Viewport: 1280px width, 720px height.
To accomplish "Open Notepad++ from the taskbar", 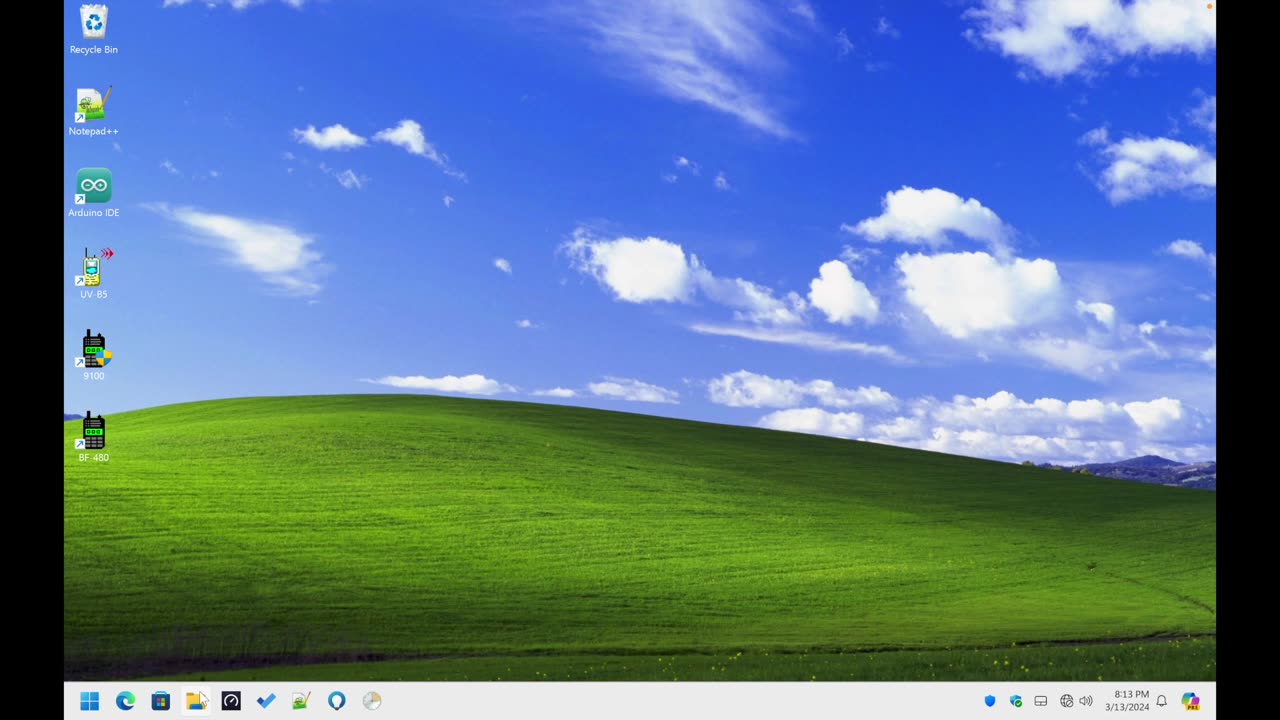I will [x=301, y=701].
